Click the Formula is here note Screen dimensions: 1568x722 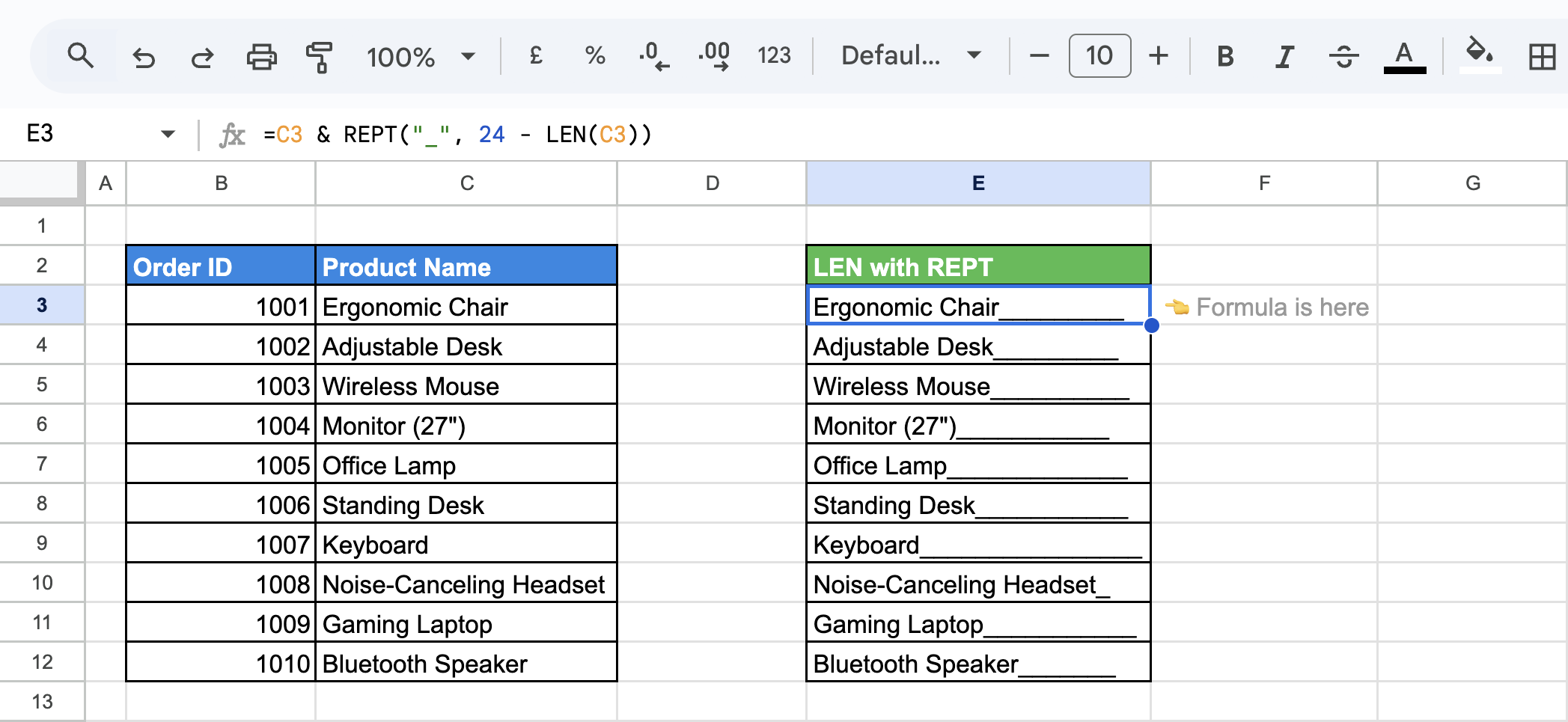1267,307
